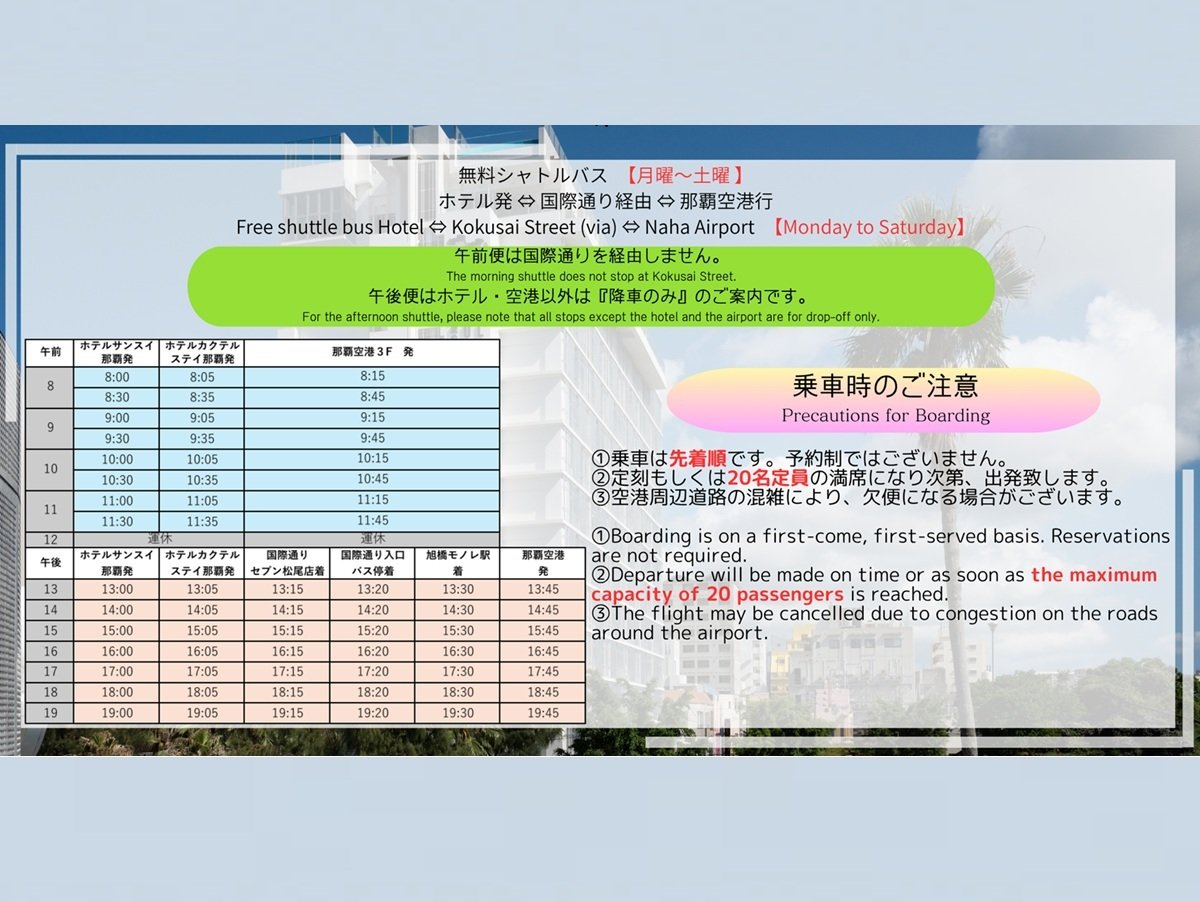This screenshot has height=902, width=1200.
Task: Click the 10:15 airport time cell
Action: (x=372, y=459)
